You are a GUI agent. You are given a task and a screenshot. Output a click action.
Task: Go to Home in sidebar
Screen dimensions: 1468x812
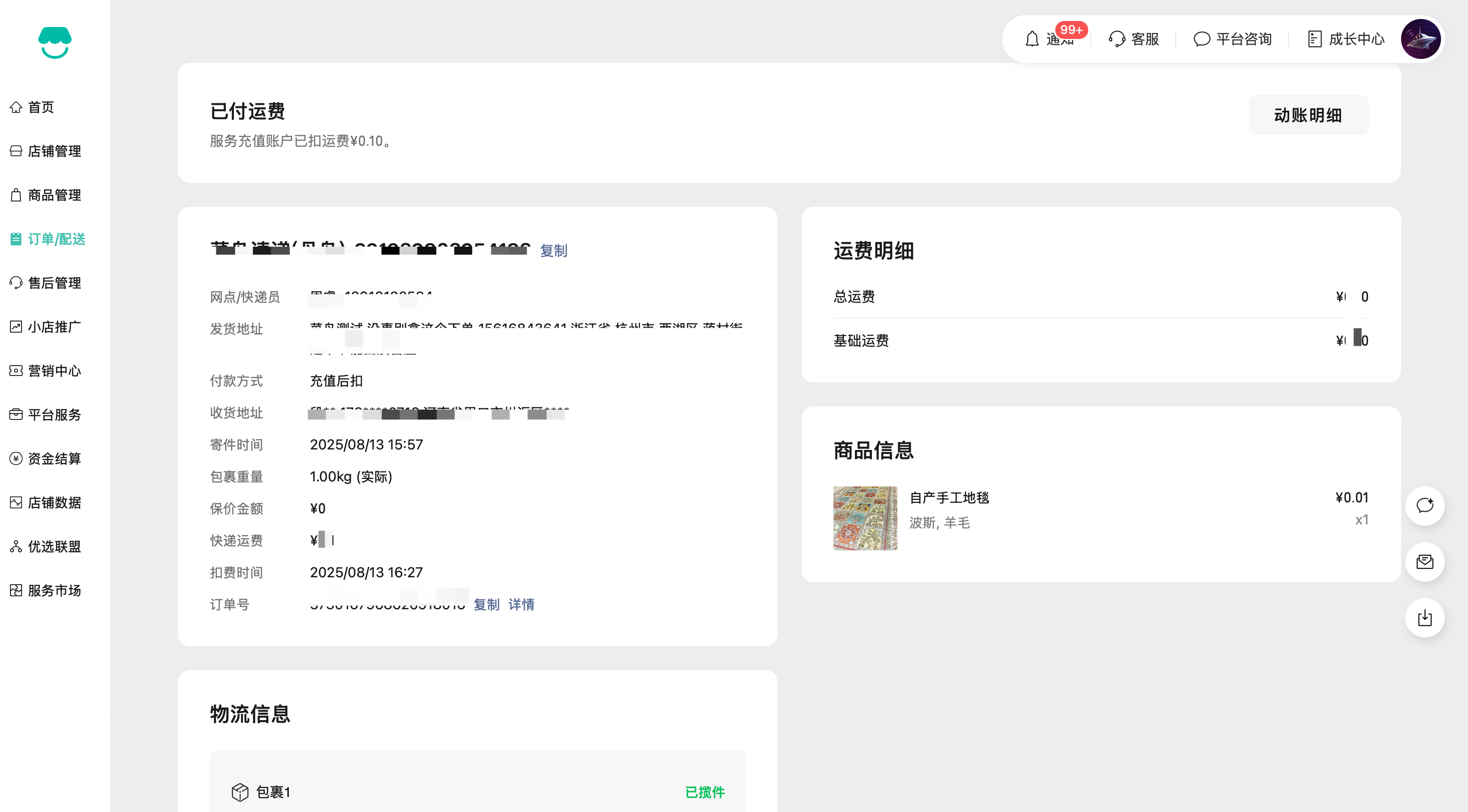[x=41, y=107]
